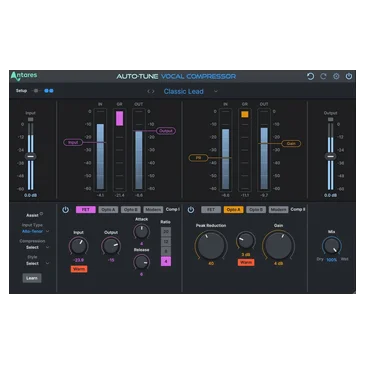365x365 pixels.
Task: Select the dual compressor setup icon
Action: coord(49,91)
